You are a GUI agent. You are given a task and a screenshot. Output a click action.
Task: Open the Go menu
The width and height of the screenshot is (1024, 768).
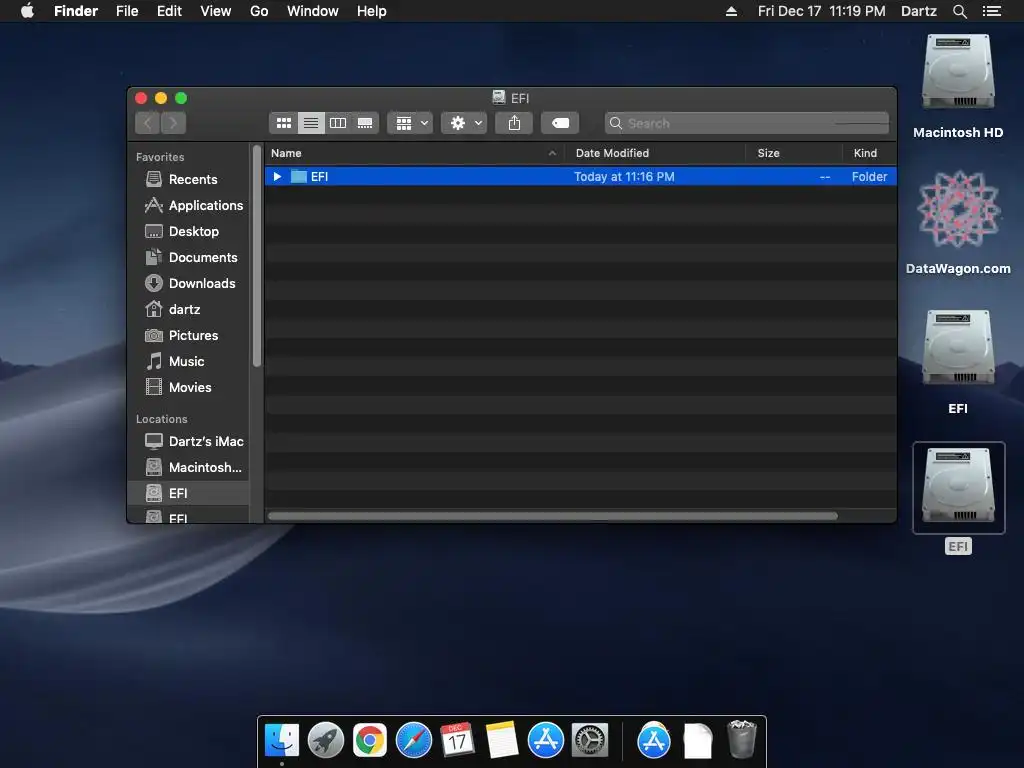pyautogui.click(x=259, y=11)
